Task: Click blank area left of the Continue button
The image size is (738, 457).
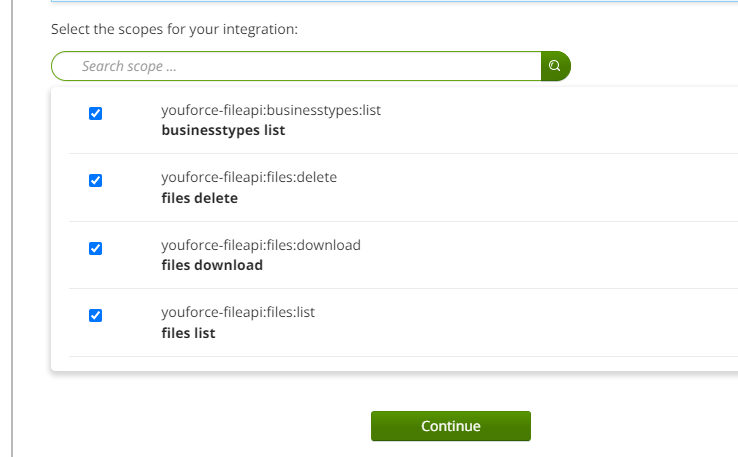Action: click(200, 426)
